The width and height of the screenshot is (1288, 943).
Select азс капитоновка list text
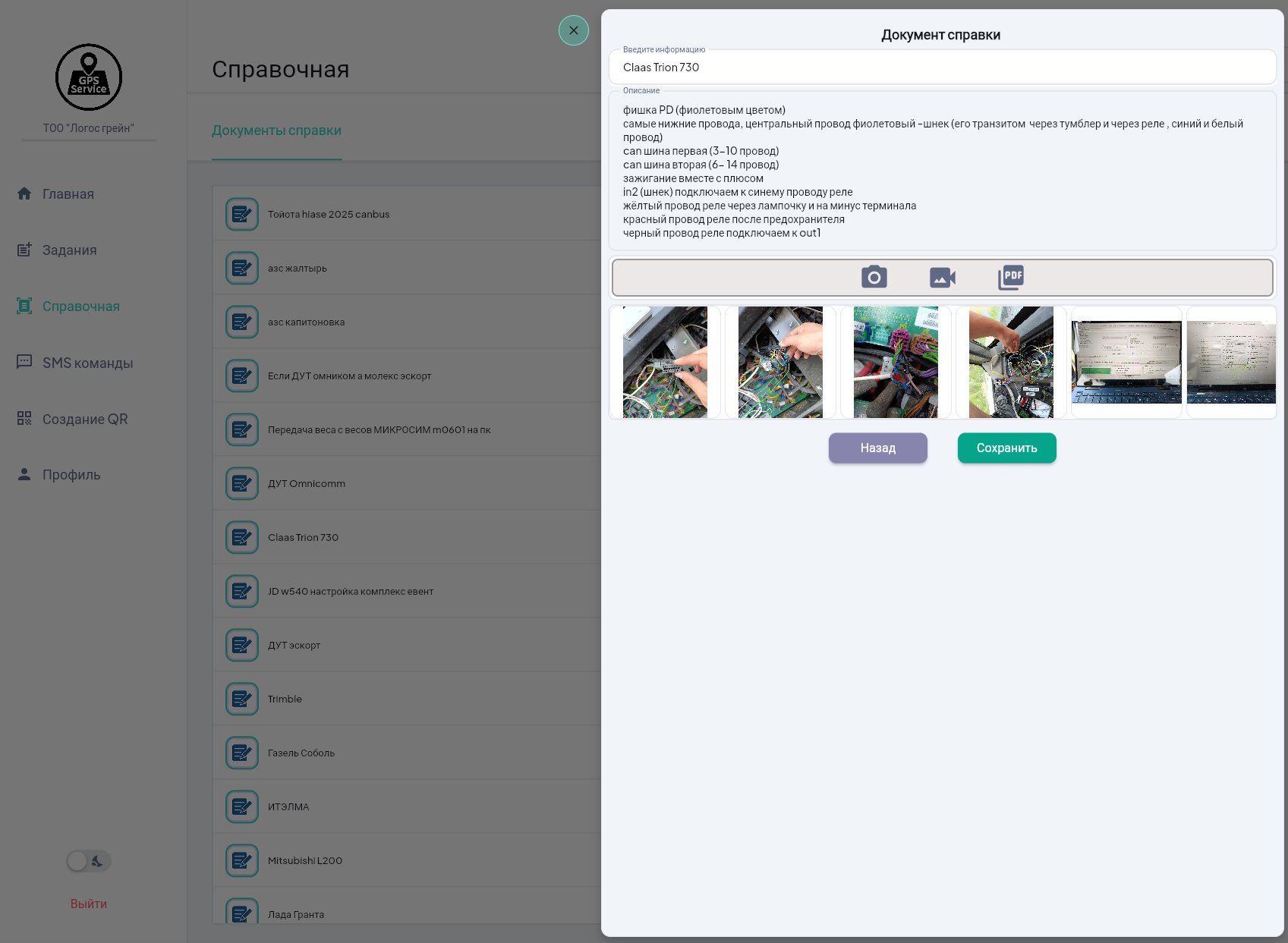point(306,322)
